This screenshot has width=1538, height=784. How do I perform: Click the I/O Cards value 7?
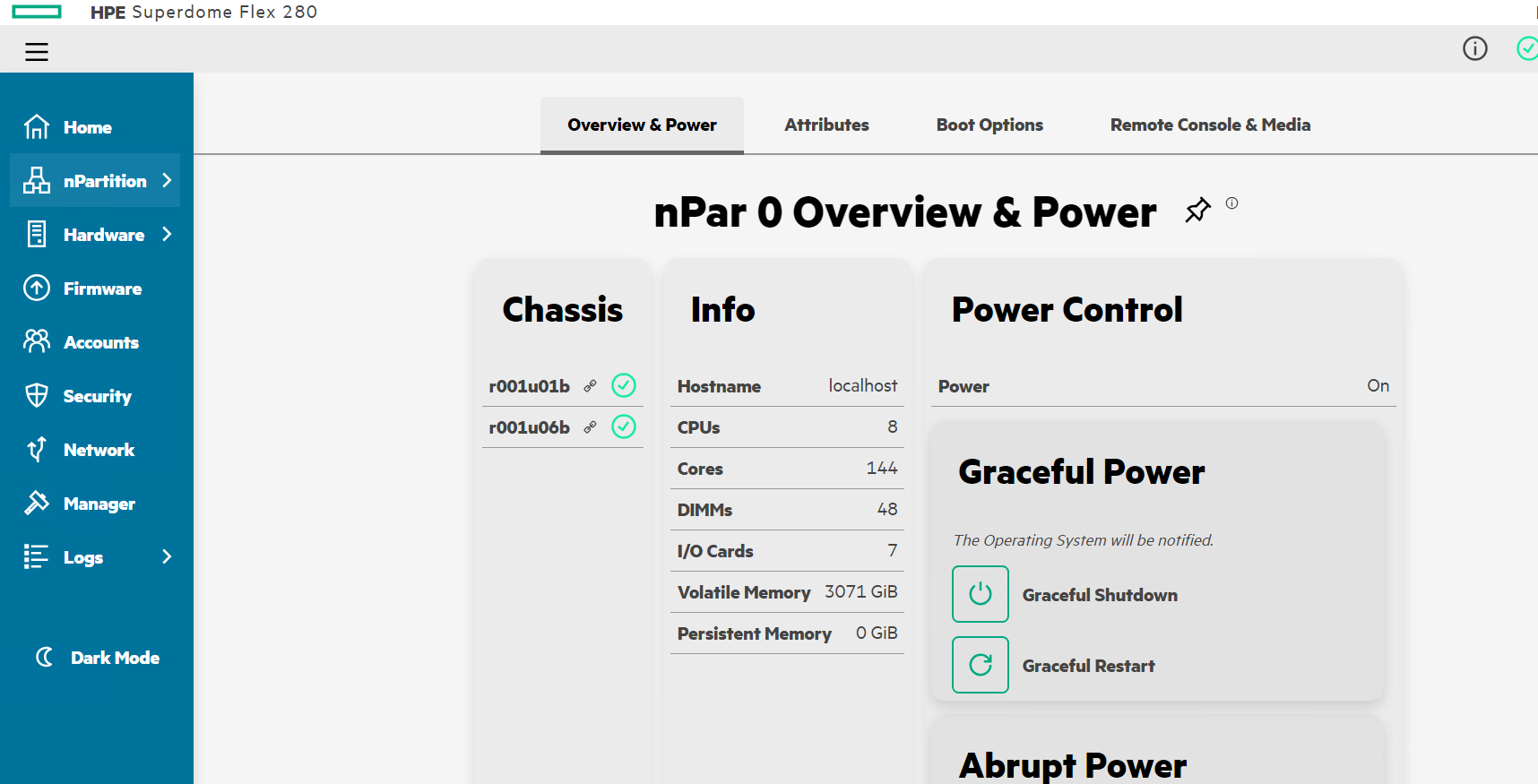tap(893, 550)
